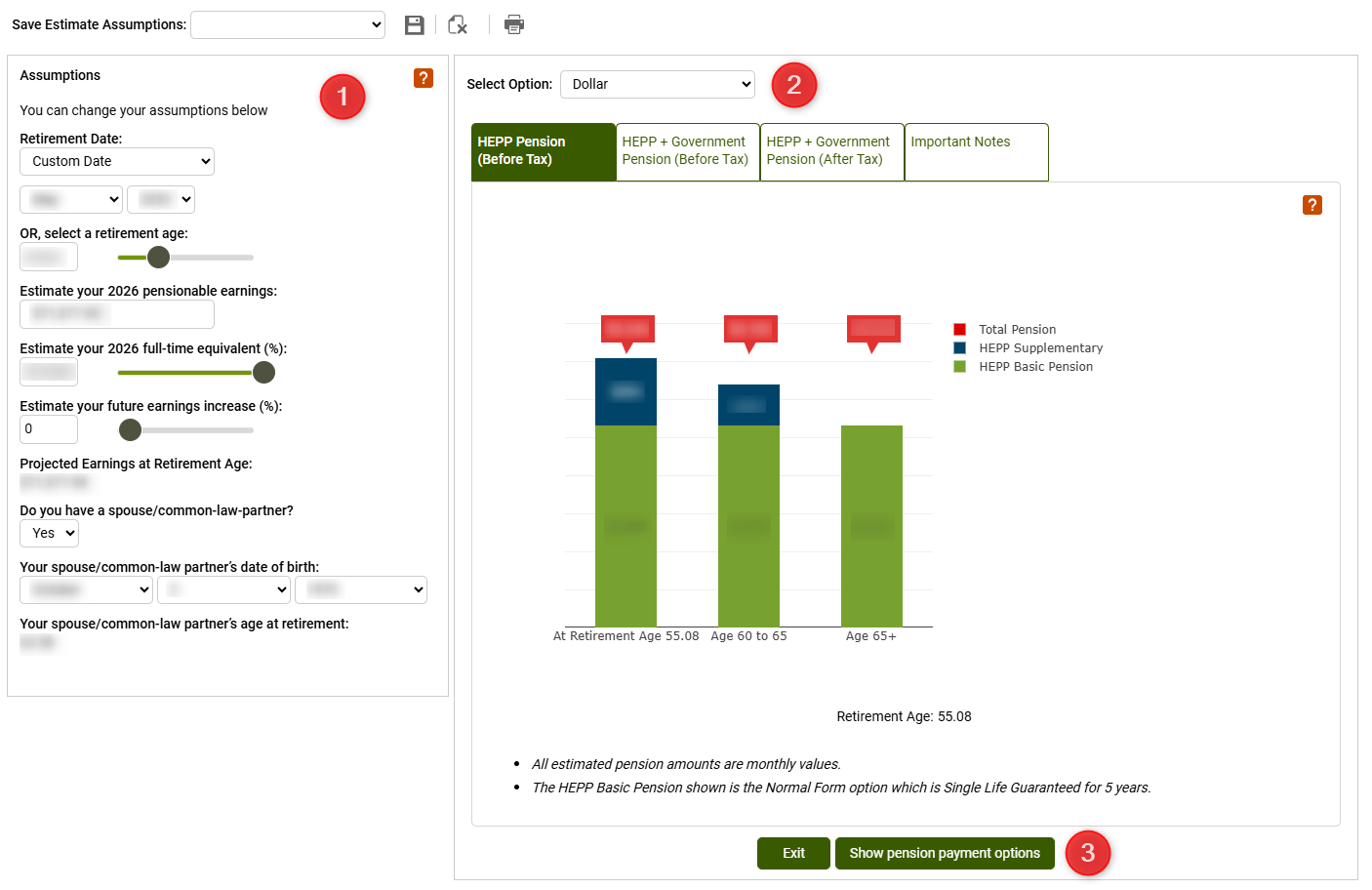Click the "Projected Earnings at Retirement Age" label

click(137, 465)
